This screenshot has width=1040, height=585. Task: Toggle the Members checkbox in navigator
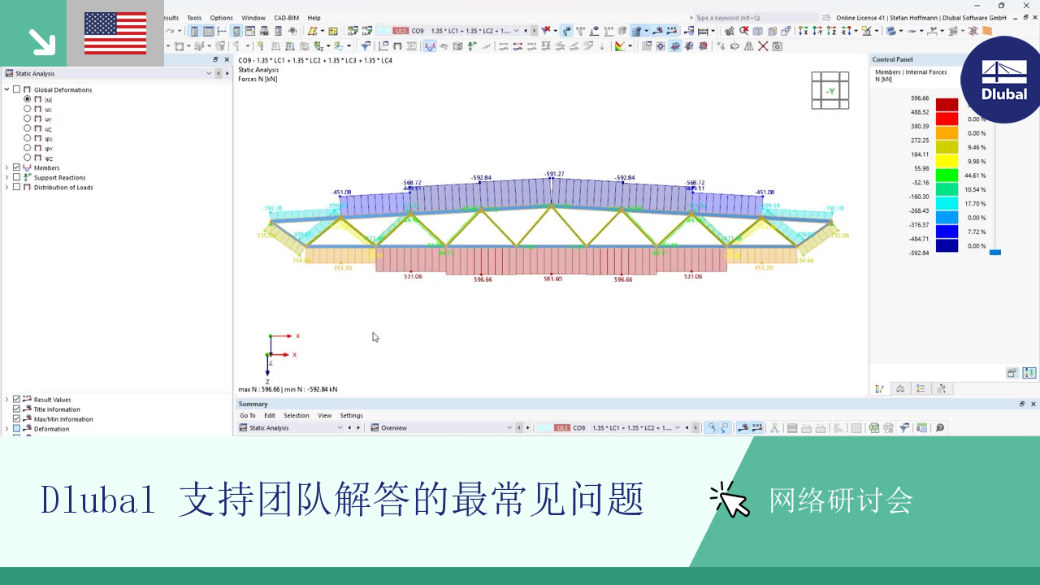click(17, 167)
